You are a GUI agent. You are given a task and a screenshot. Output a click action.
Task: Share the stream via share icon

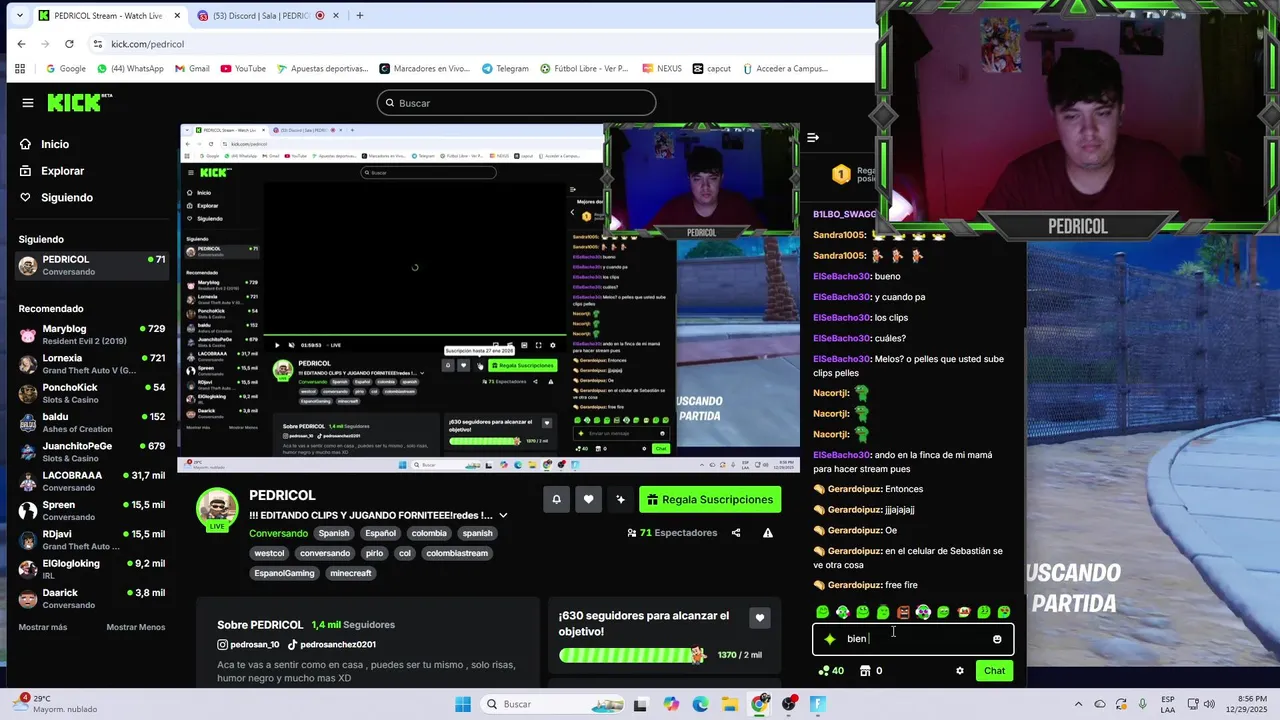pos(736,533)
